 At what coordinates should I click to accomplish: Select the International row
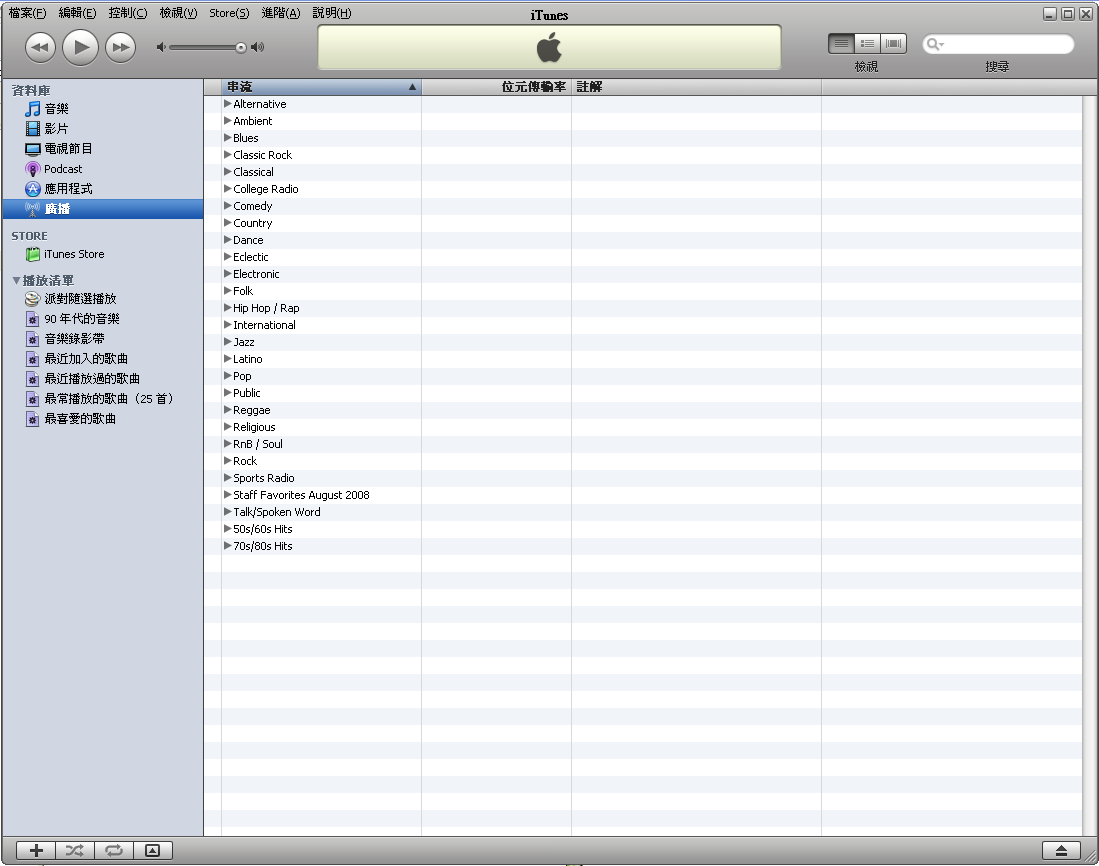coord(643,325)
